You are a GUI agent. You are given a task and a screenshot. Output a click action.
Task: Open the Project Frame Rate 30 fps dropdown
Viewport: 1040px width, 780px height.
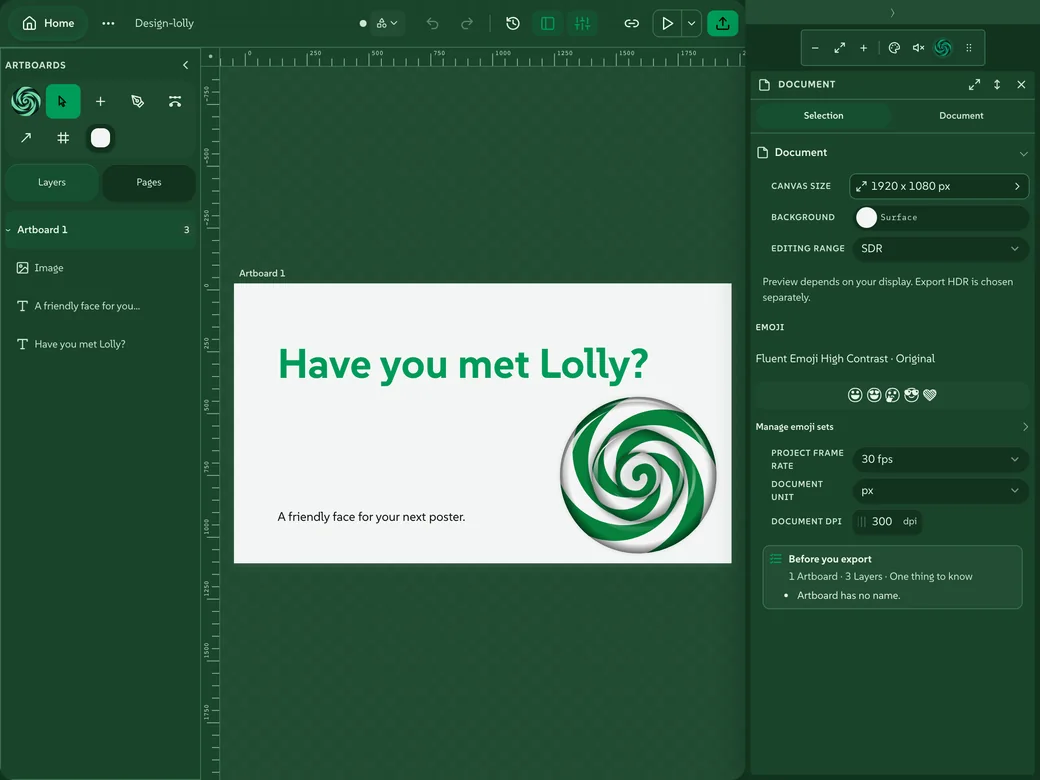940,459
